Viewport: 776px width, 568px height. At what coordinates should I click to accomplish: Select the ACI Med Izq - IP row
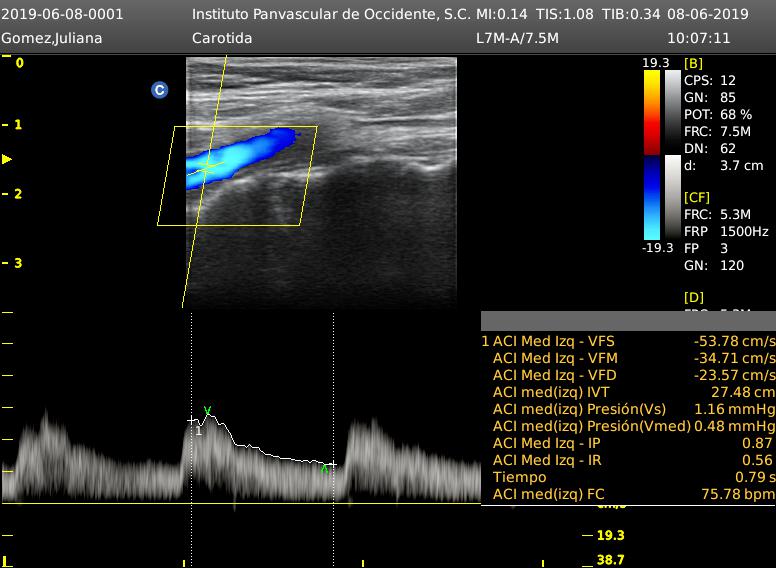coord(628,443)
